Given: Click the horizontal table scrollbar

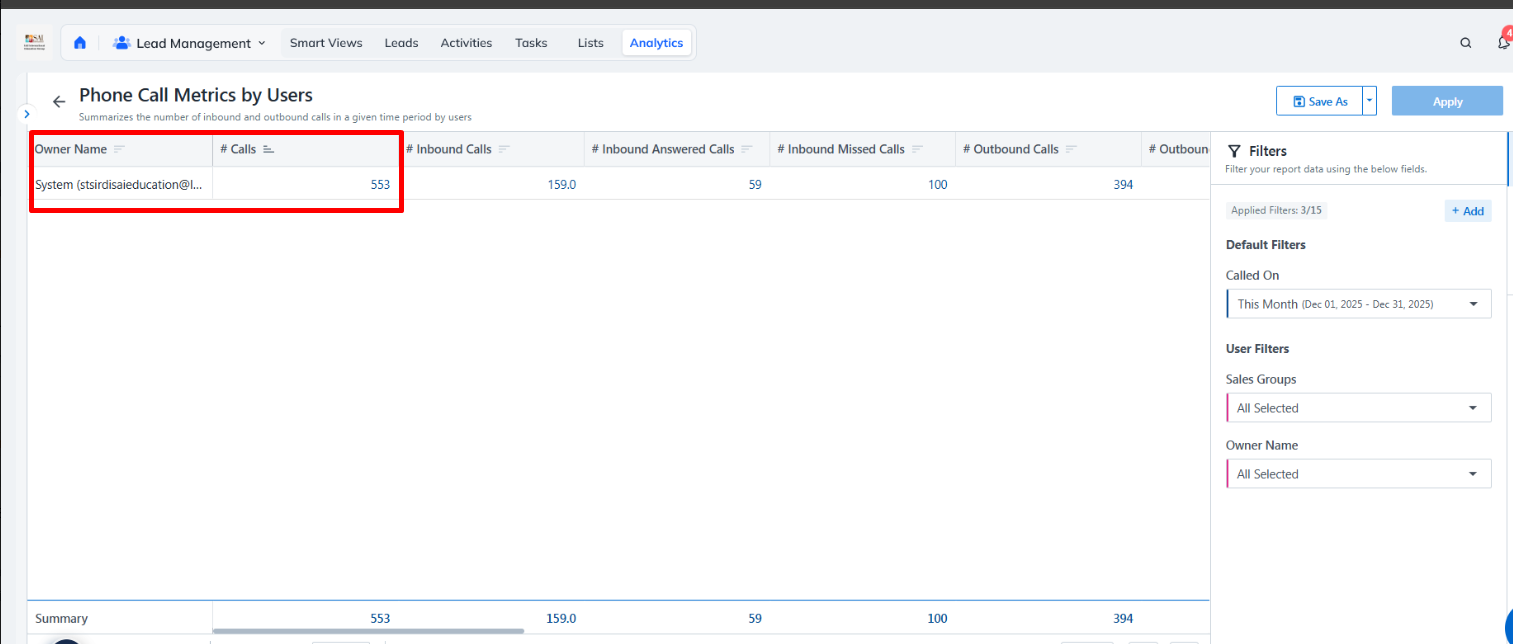Looking at the screenshot, I should click(368, 631).
